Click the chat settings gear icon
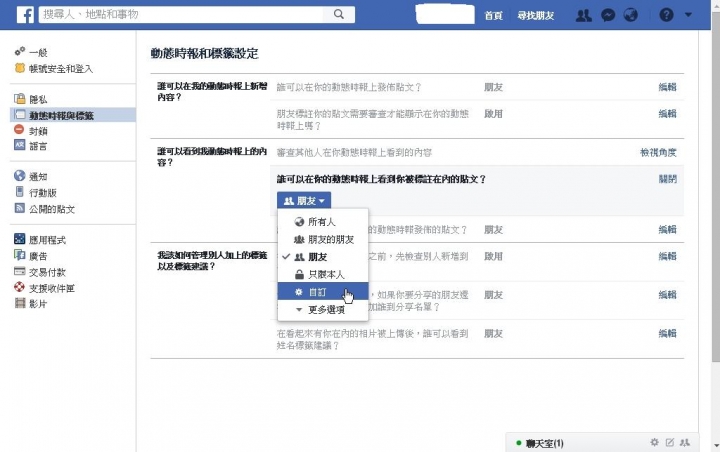This screenshot has height=452, width=720. coord(654,442)
